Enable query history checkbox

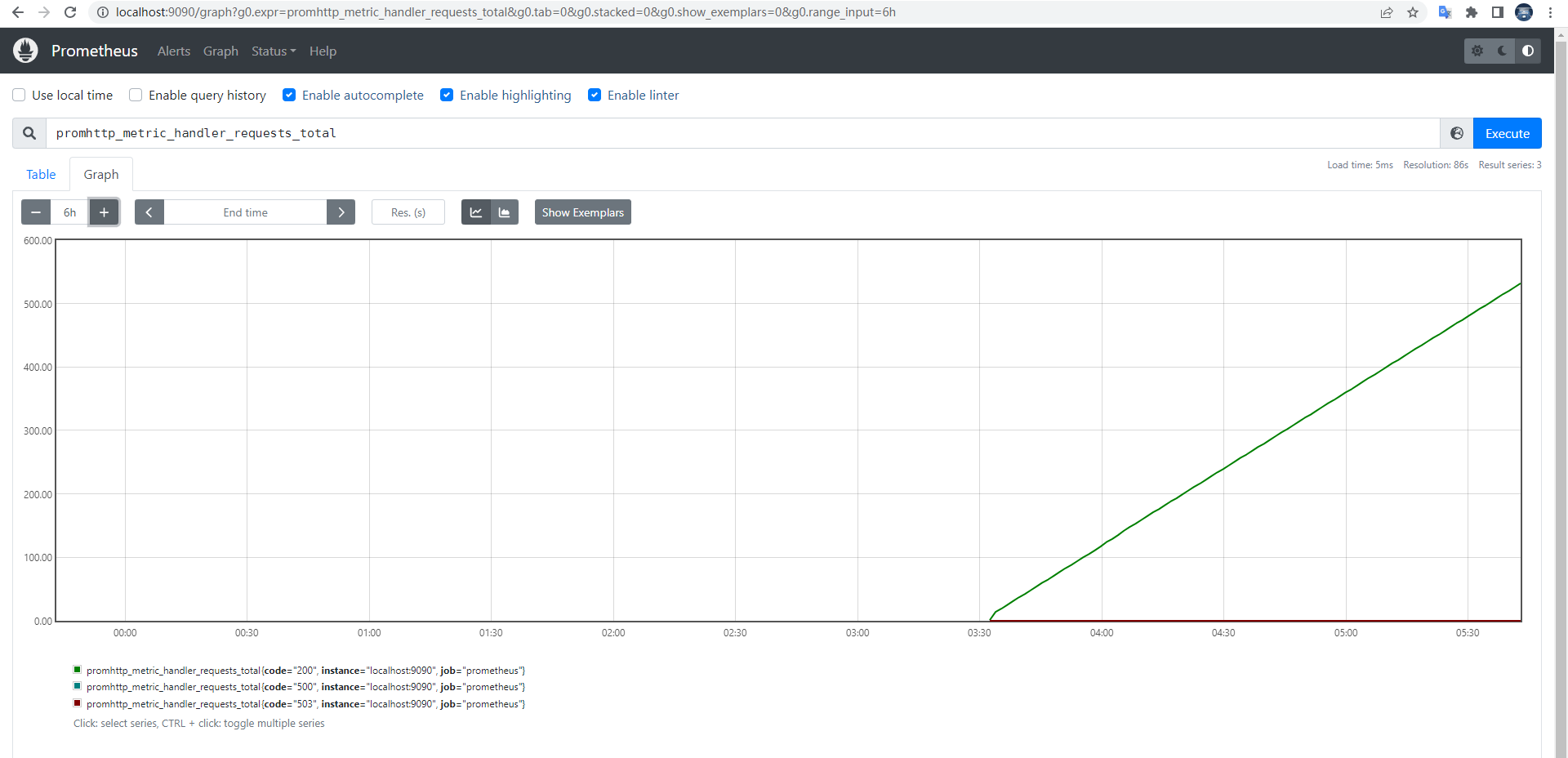click(136, 95)
